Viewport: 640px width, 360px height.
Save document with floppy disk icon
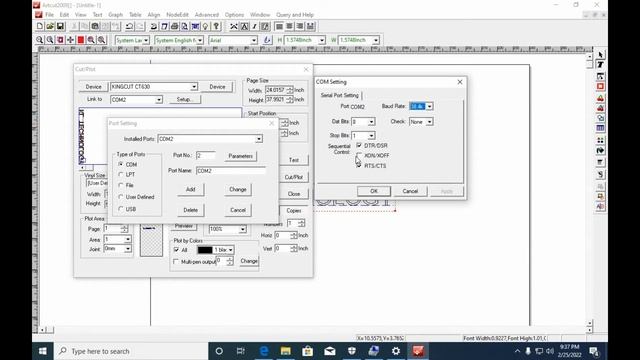tap(60, 27)
